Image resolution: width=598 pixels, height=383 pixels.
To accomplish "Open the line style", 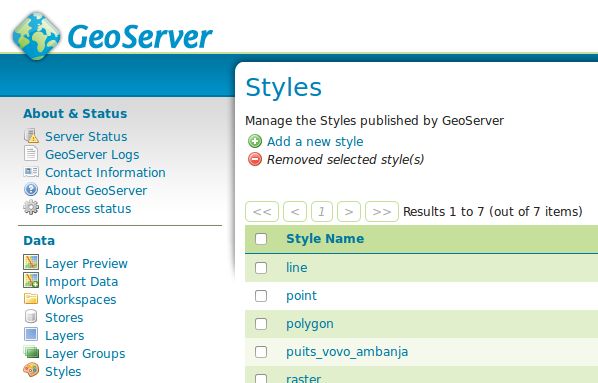I will click(x=297, y=267).
